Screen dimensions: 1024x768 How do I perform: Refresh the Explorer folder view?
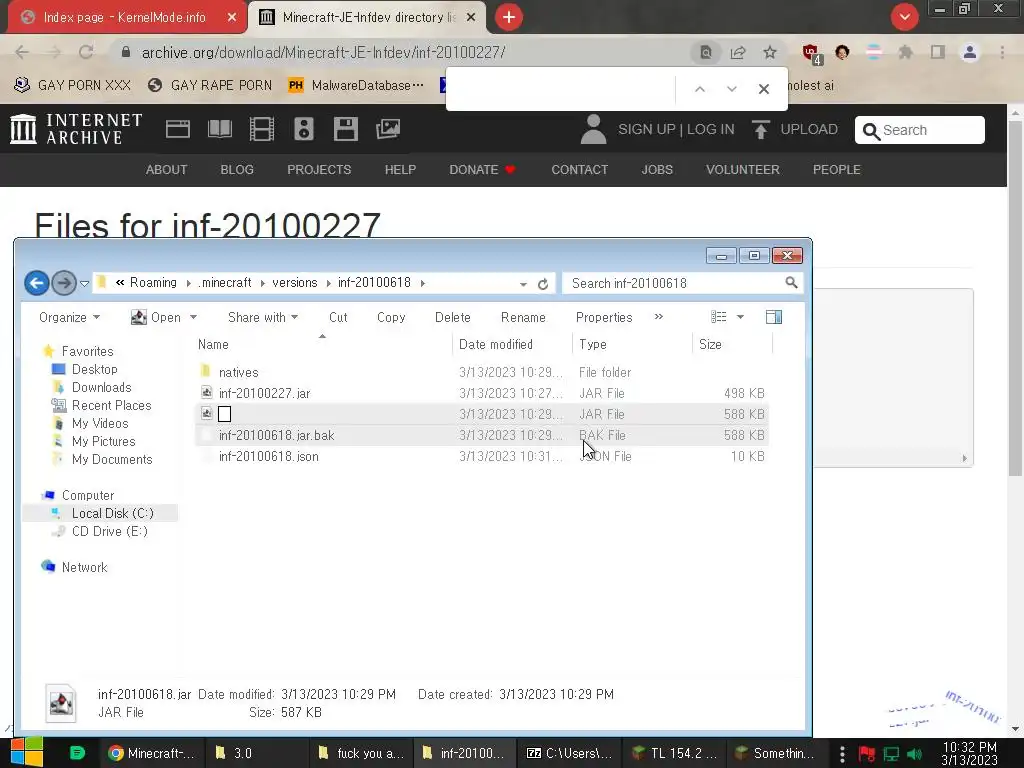point(543,284)
